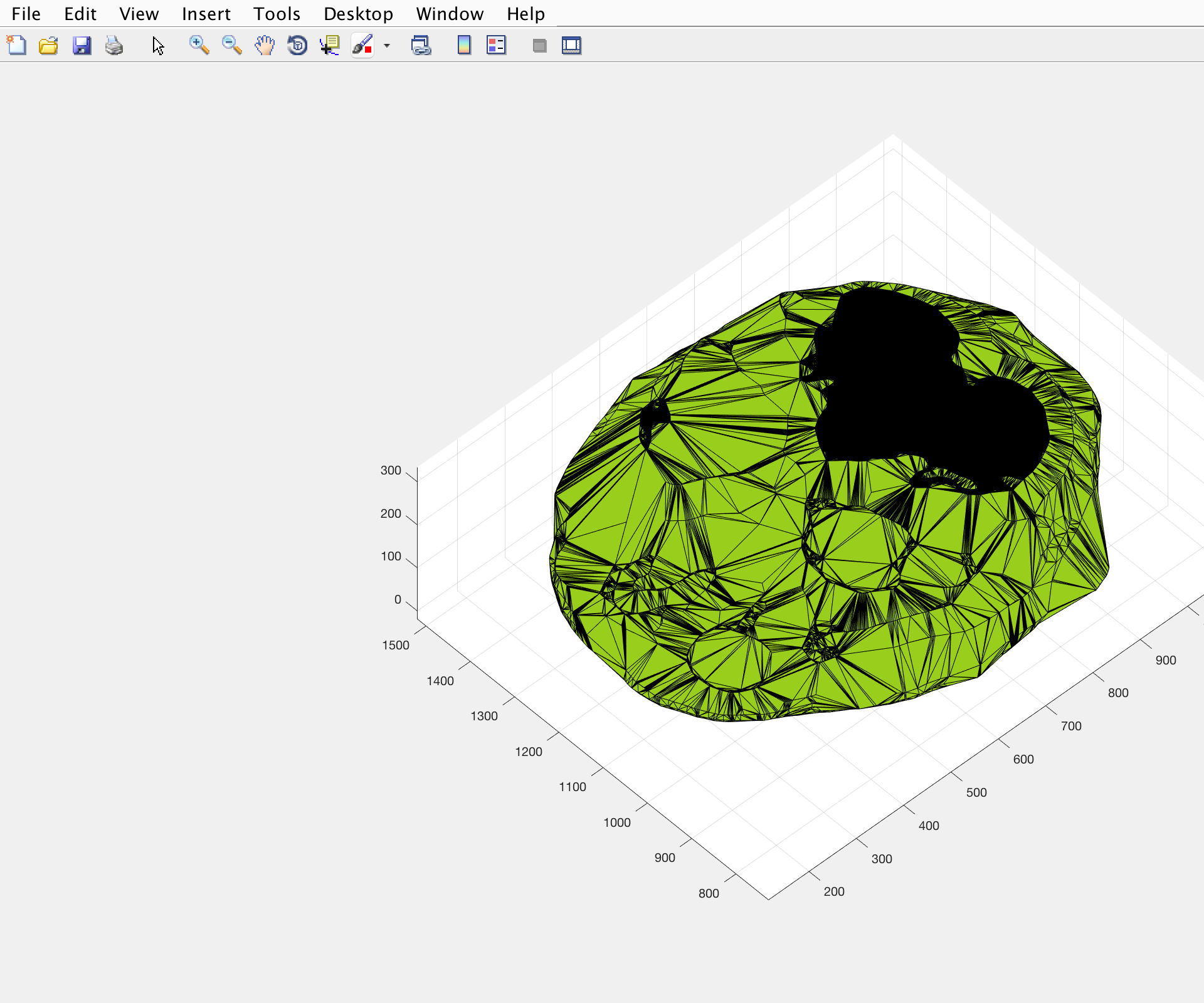The width and height of the screenshot is (1204, 1003).
Task: Toggle the Edit Plot arrow cursor
Action: click(x=158, y=45)
